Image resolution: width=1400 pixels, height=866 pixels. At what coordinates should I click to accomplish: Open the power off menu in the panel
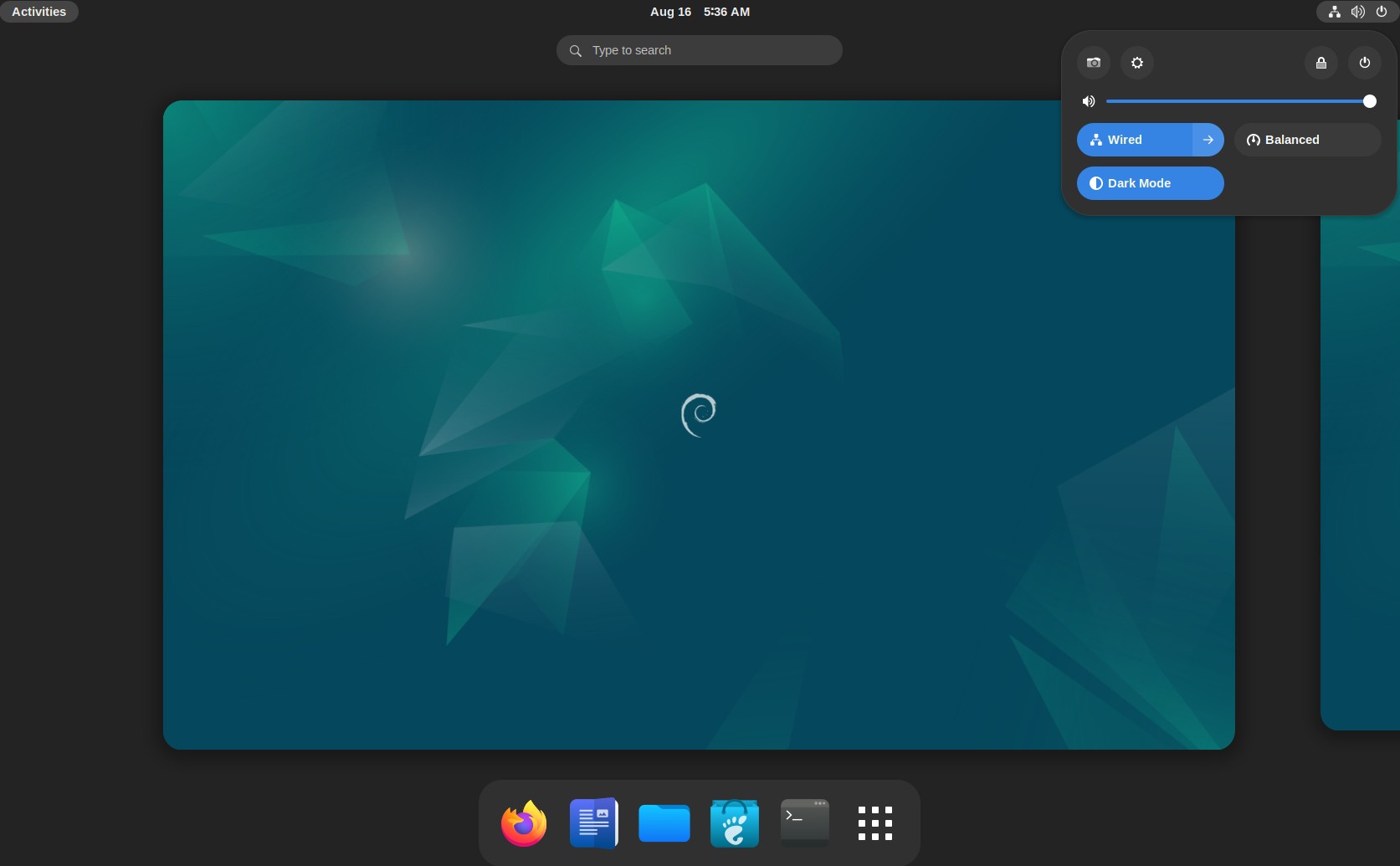1365,63
